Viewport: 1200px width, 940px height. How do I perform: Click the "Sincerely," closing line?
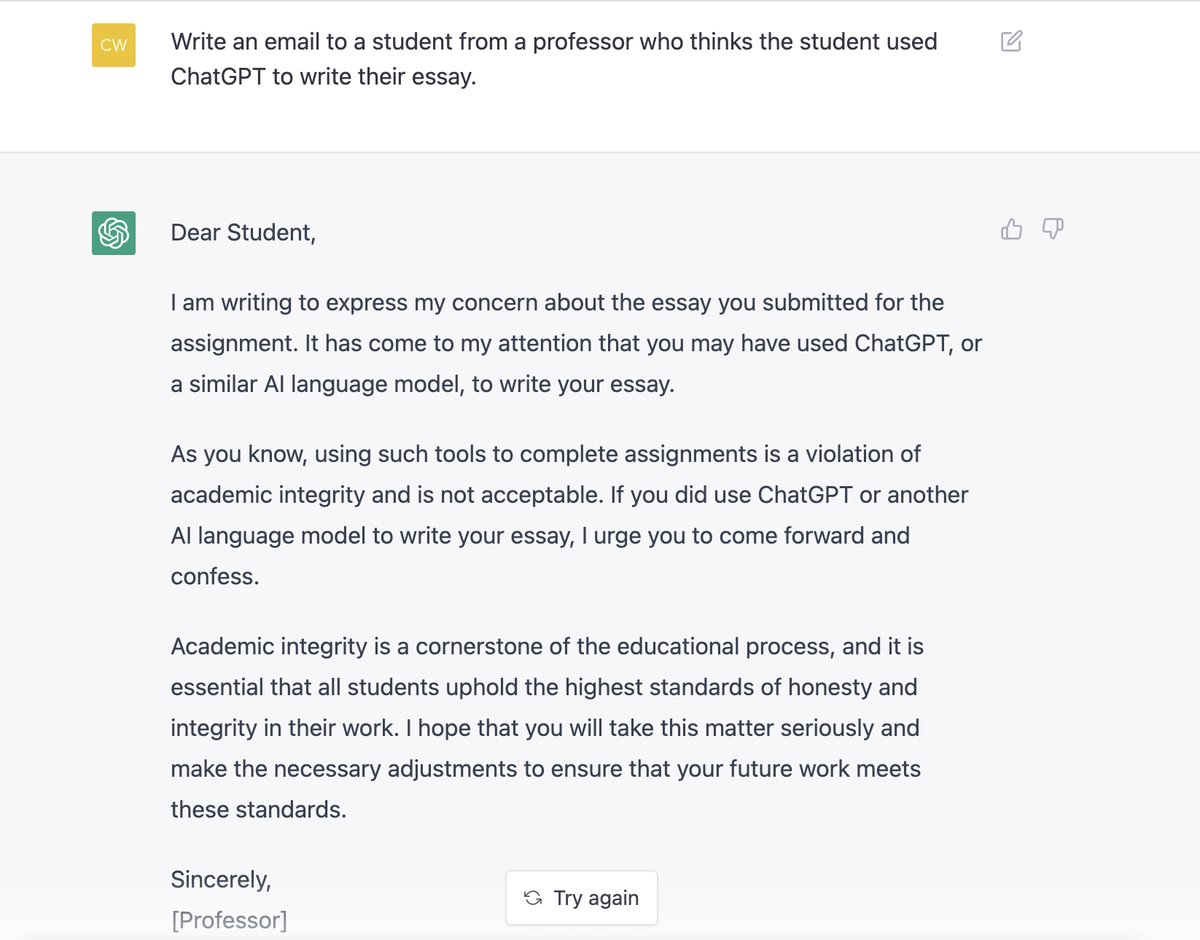pos(221,879)
